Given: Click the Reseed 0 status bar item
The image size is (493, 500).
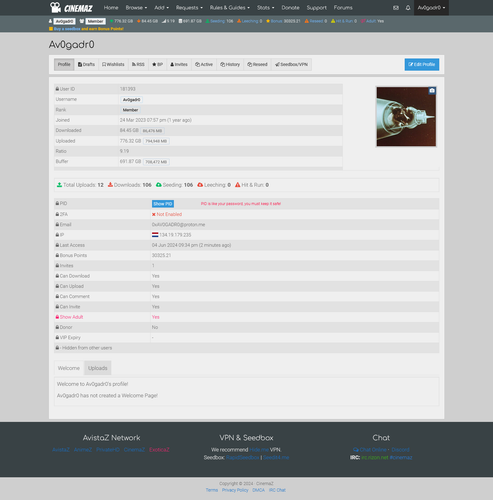Looking at the screenshot, I should click(x=316, y=21).
